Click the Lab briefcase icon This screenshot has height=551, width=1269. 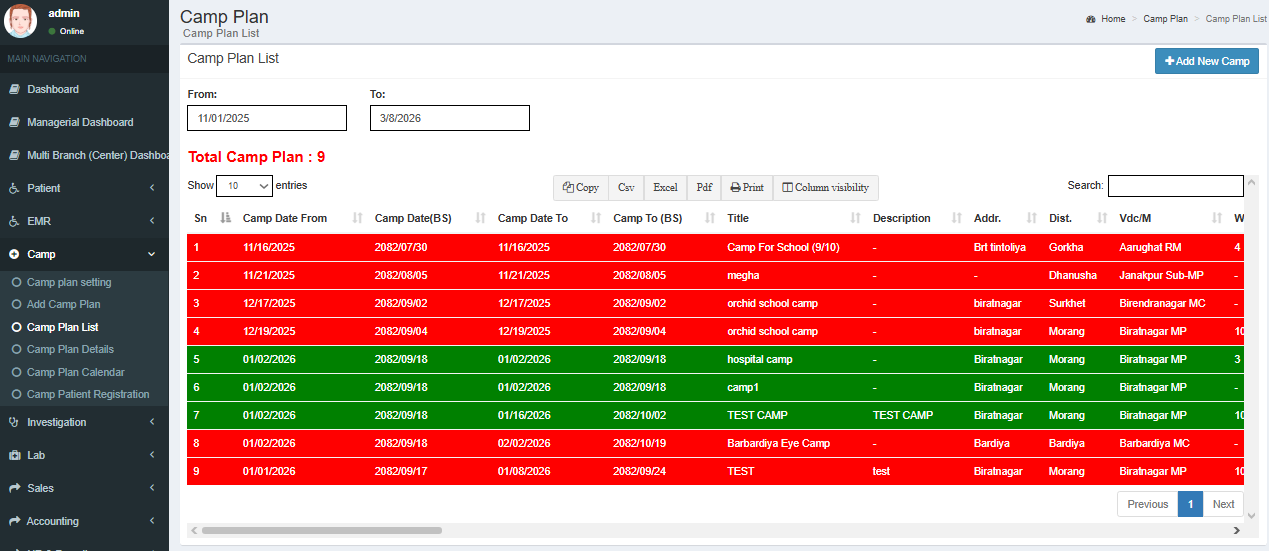pos(14,455)
